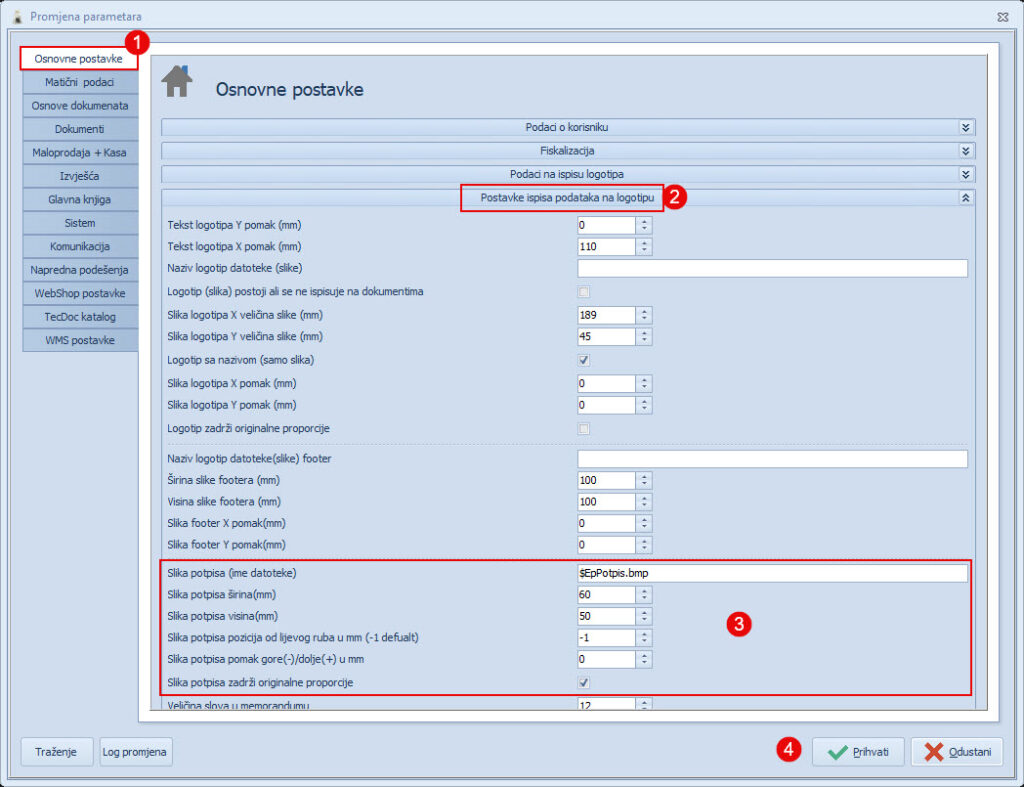Toggle Logotip sa nazivom (samo slika) checkbox
This screenshot has height=787, width=1024.
click(x=584, y=360)
